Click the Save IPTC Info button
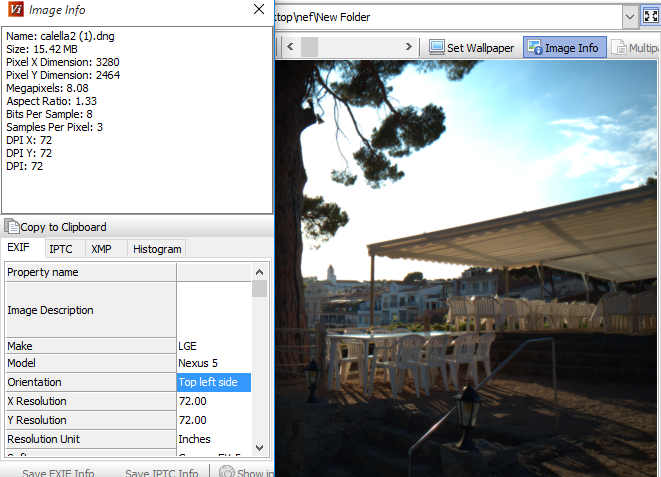This screenshot has width=661, height=477. [161, 473]
